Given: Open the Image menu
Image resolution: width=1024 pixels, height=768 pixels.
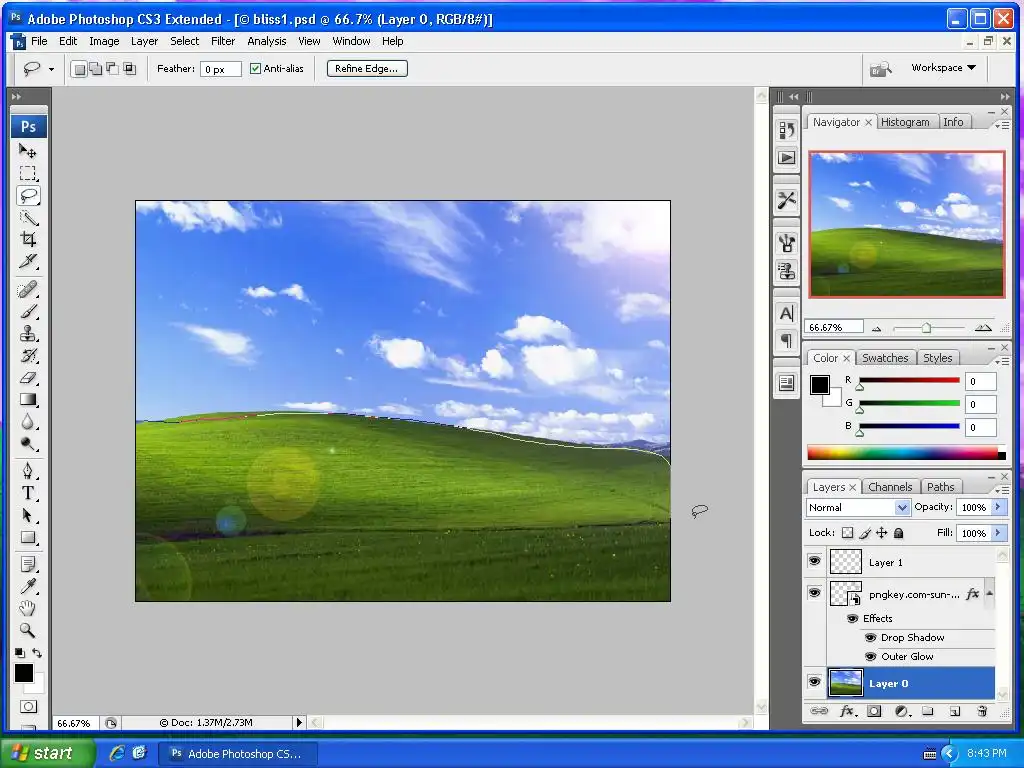Looking at the screenshot, I should [104, 41].
